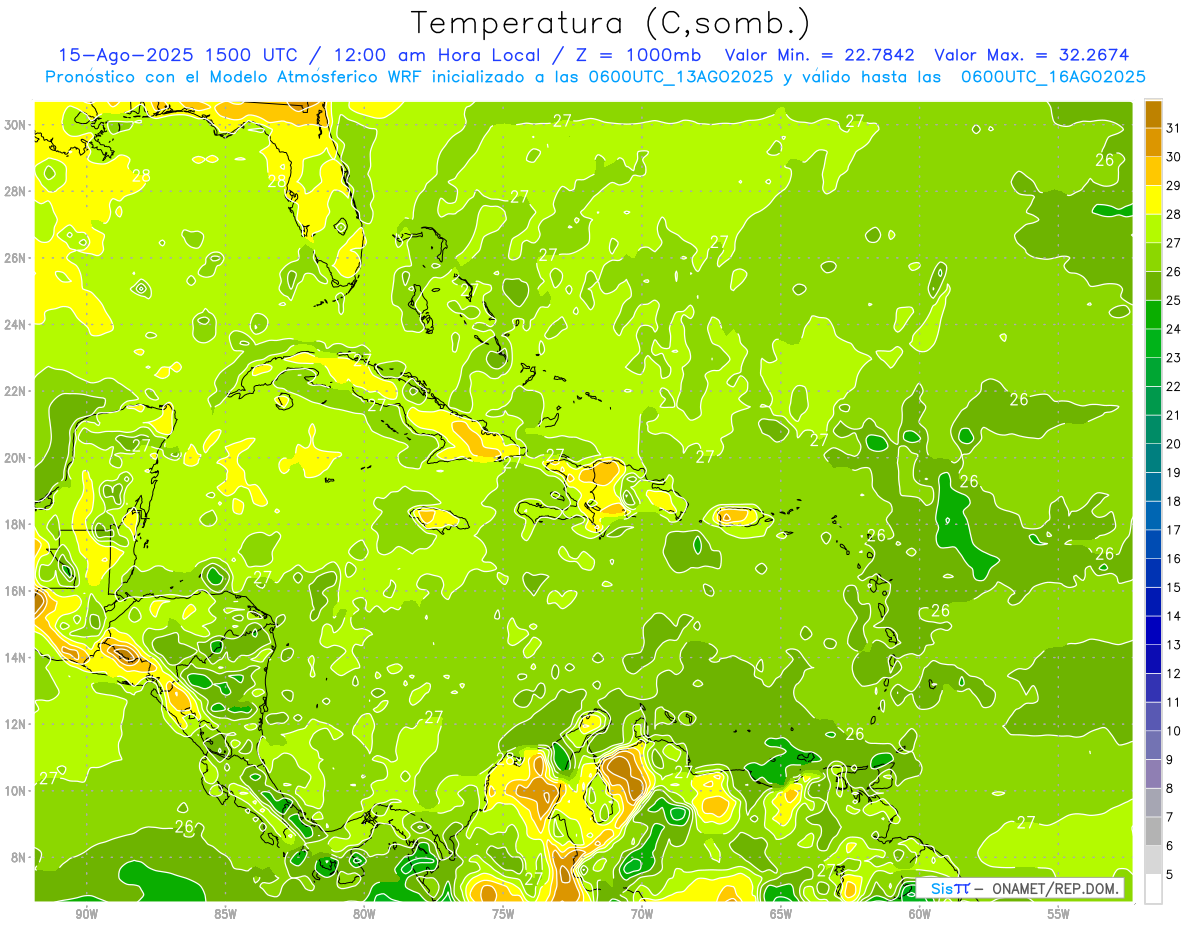Image resolution: width=1200 pixels, height=927 pixels.
Task: Click the color scale label '13'
Action: click(x=1173, y=645)
